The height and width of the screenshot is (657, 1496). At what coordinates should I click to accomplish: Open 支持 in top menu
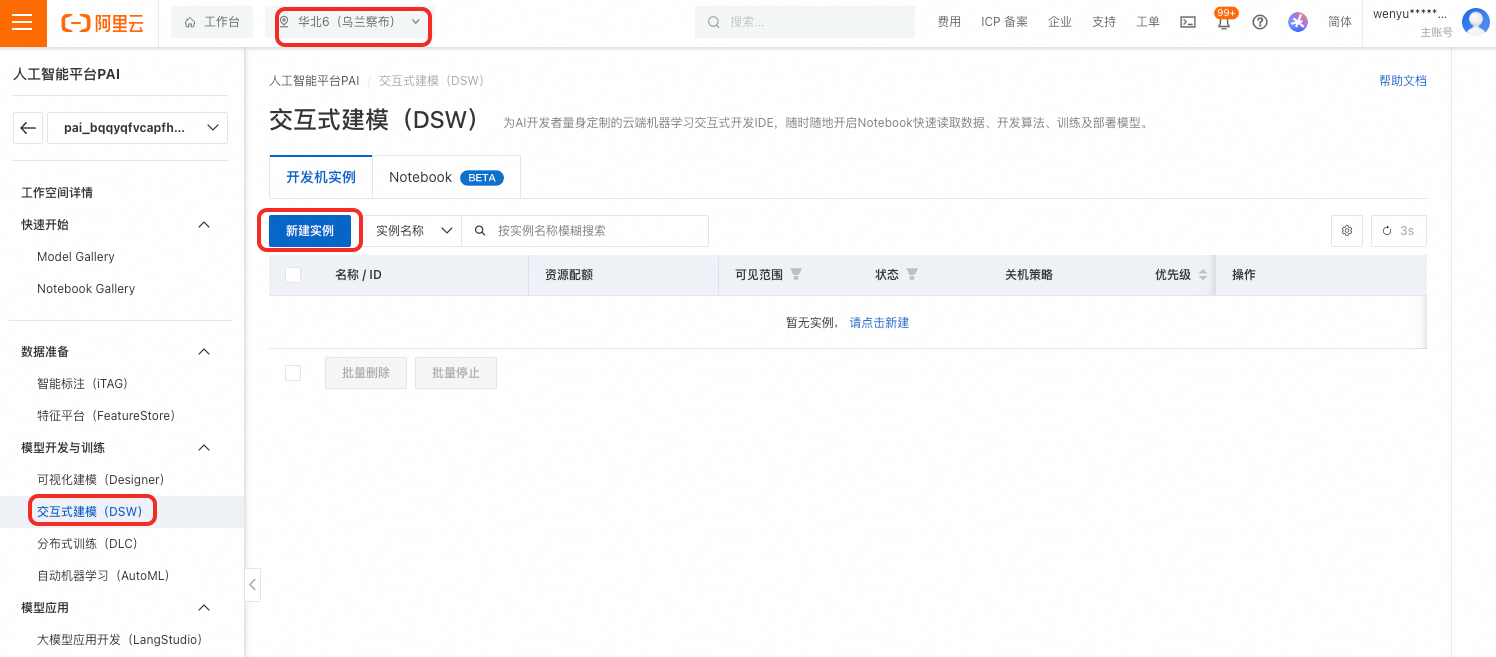(x=1104, y=22)
